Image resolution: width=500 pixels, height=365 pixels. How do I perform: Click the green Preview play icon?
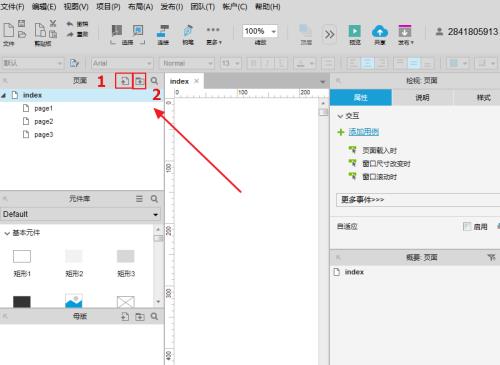tap(355, 31)
